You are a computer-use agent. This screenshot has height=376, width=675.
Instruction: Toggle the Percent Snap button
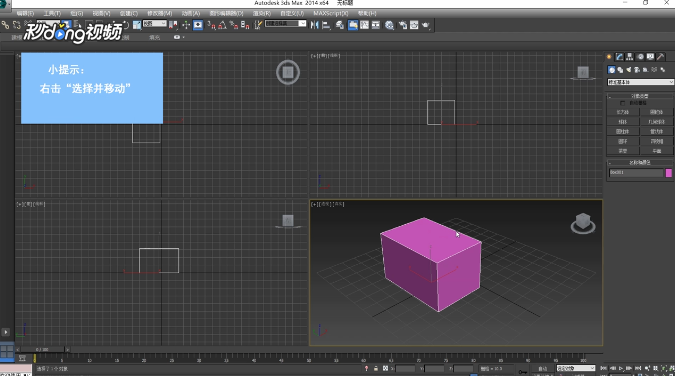234,25
